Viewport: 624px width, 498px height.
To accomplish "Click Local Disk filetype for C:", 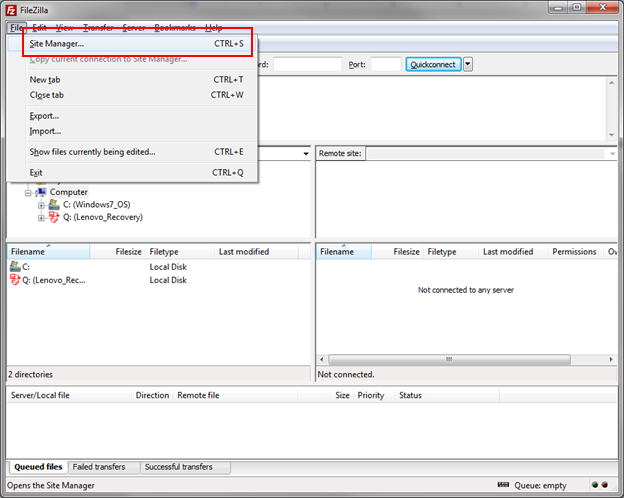I will 168,267.
